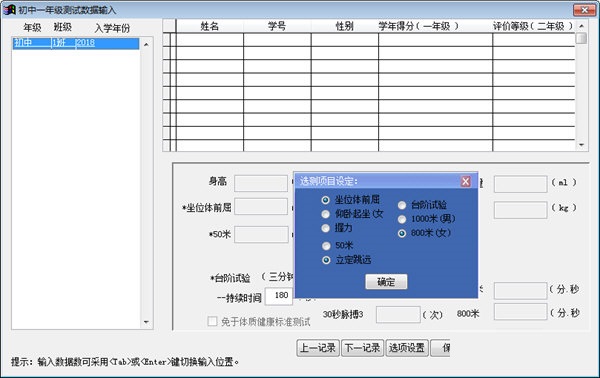This screenshot has height=378, width=600.
Task: Click the 性别 column header
Action: point(344,26)
